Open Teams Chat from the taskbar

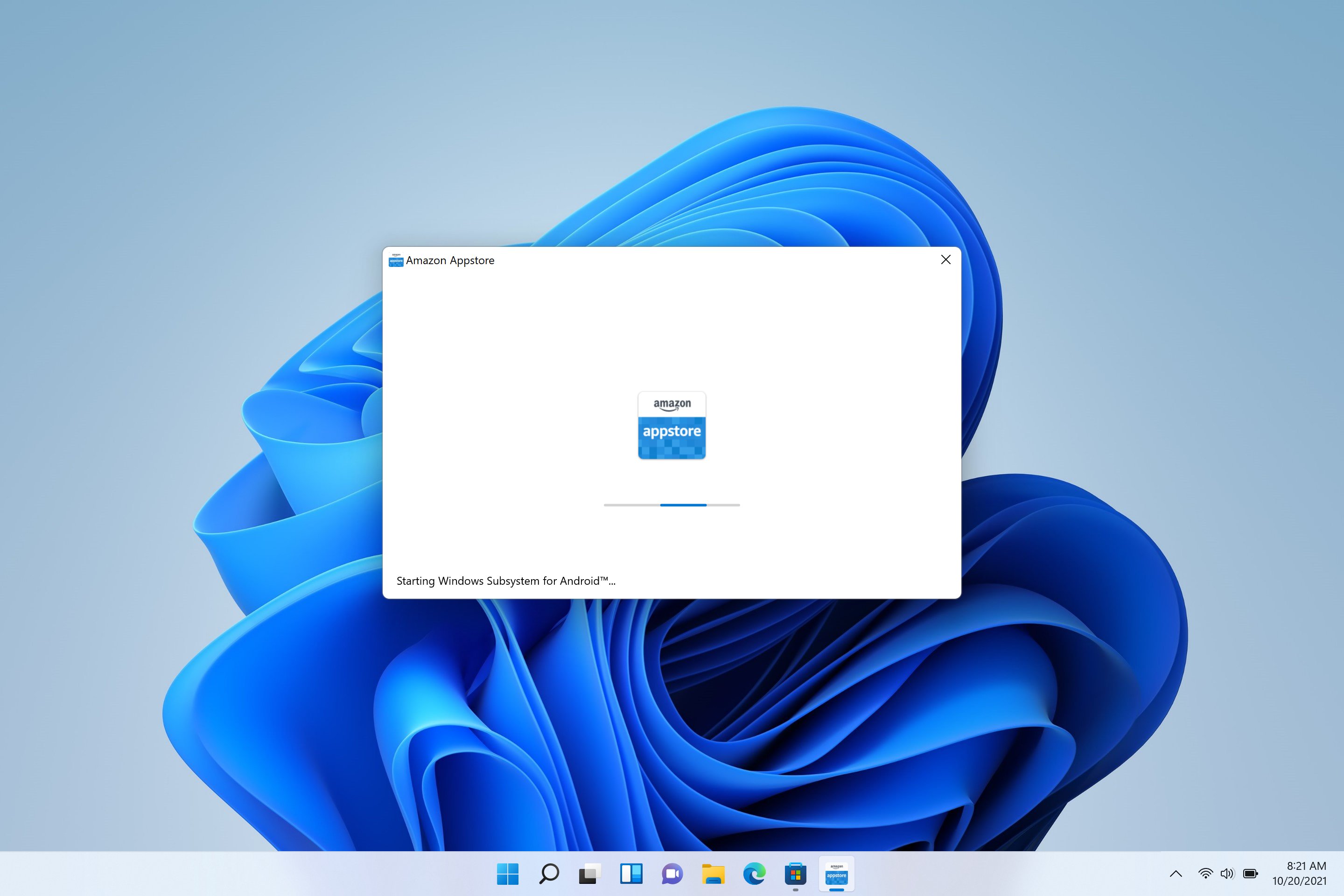point(672,874)
